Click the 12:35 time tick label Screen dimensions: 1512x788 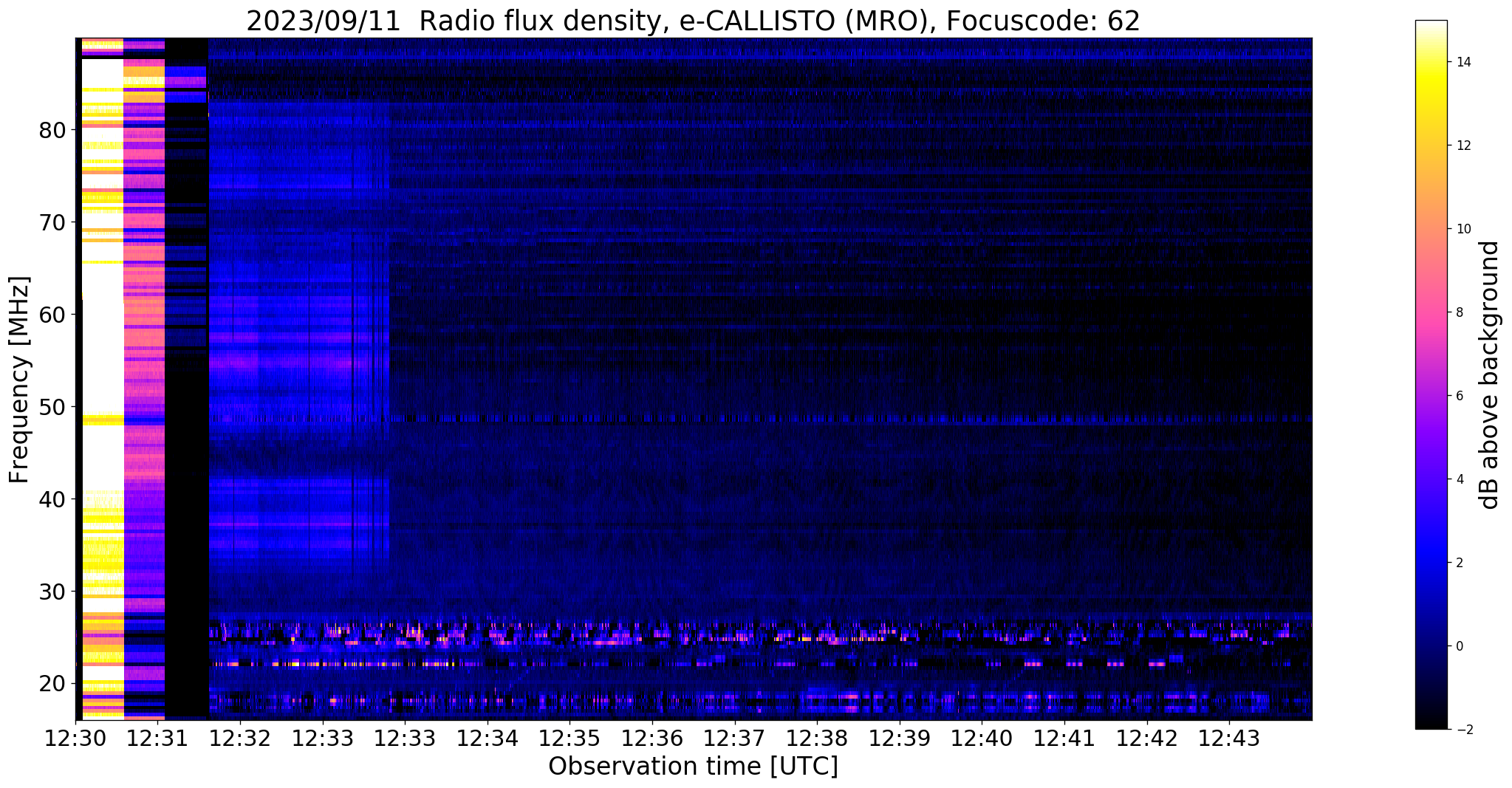tap(569, 739)
